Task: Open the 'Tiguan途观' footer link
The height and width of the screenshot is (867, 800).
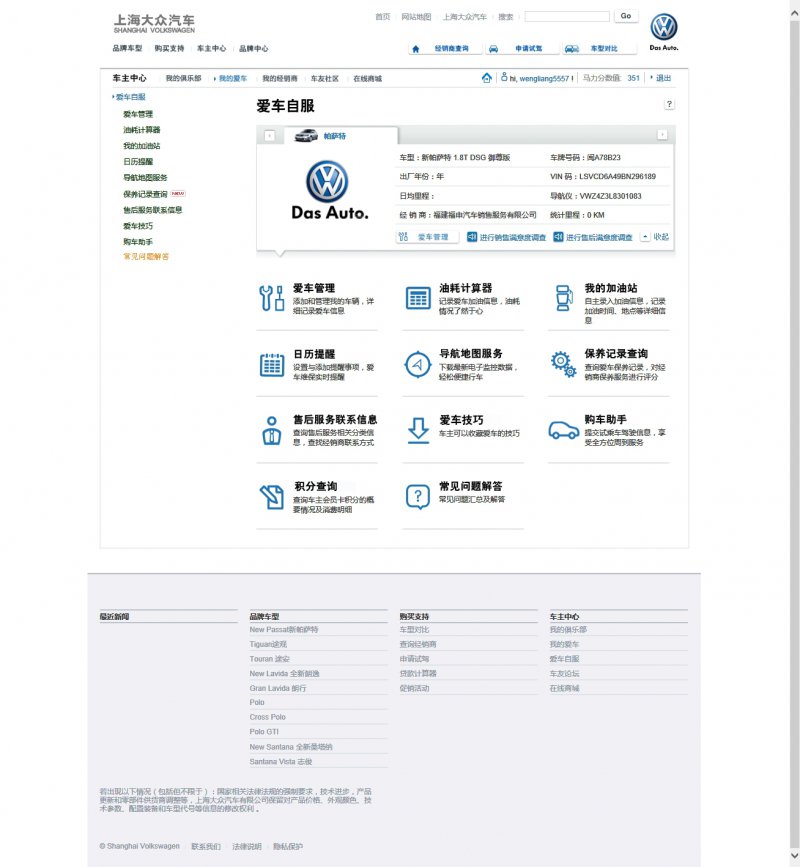Action: pos(268,644)
